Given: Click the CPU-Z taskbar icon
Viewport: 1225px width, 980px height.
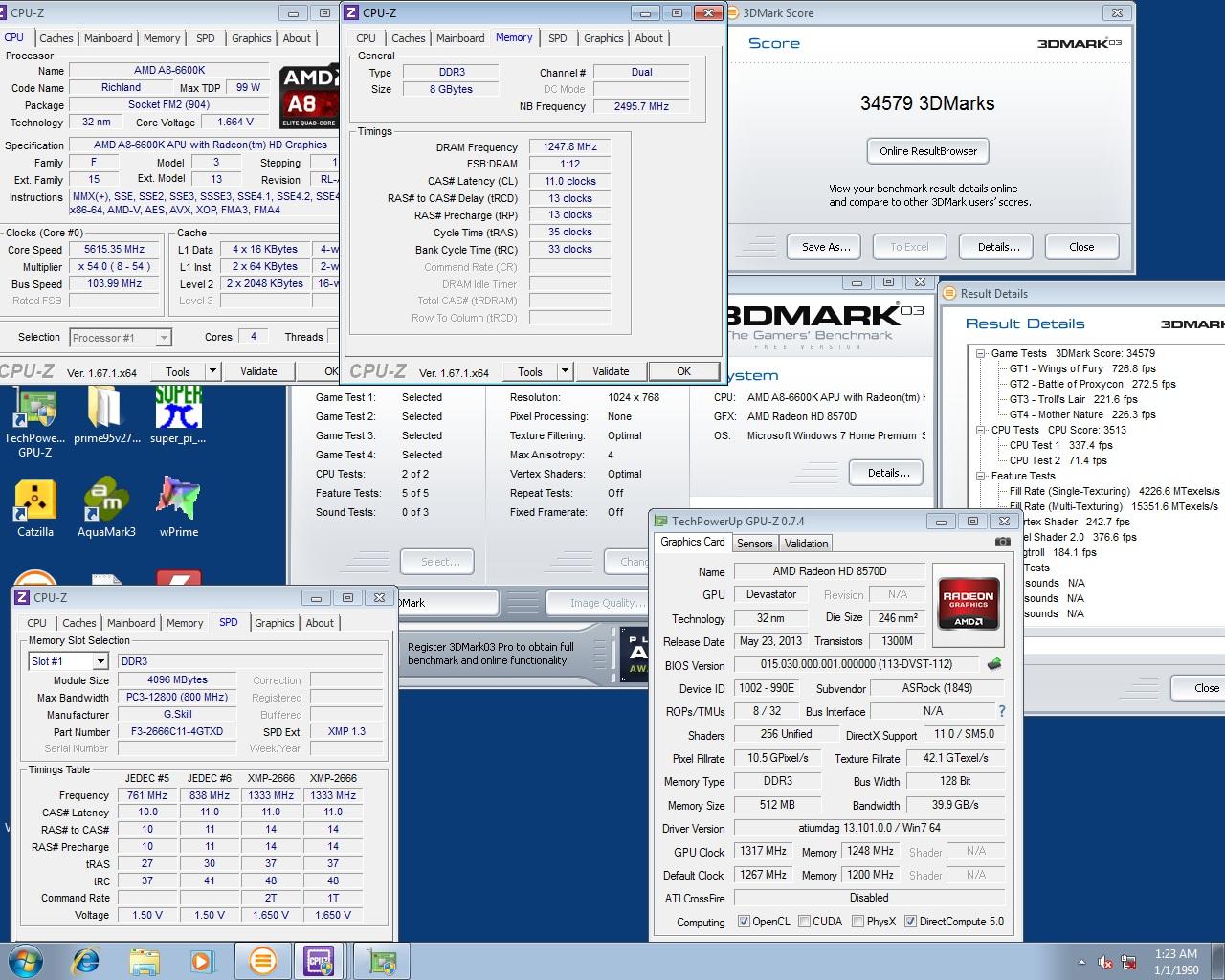Looking at the screenshot, I should pyautogui.click(x=320, y=960).
